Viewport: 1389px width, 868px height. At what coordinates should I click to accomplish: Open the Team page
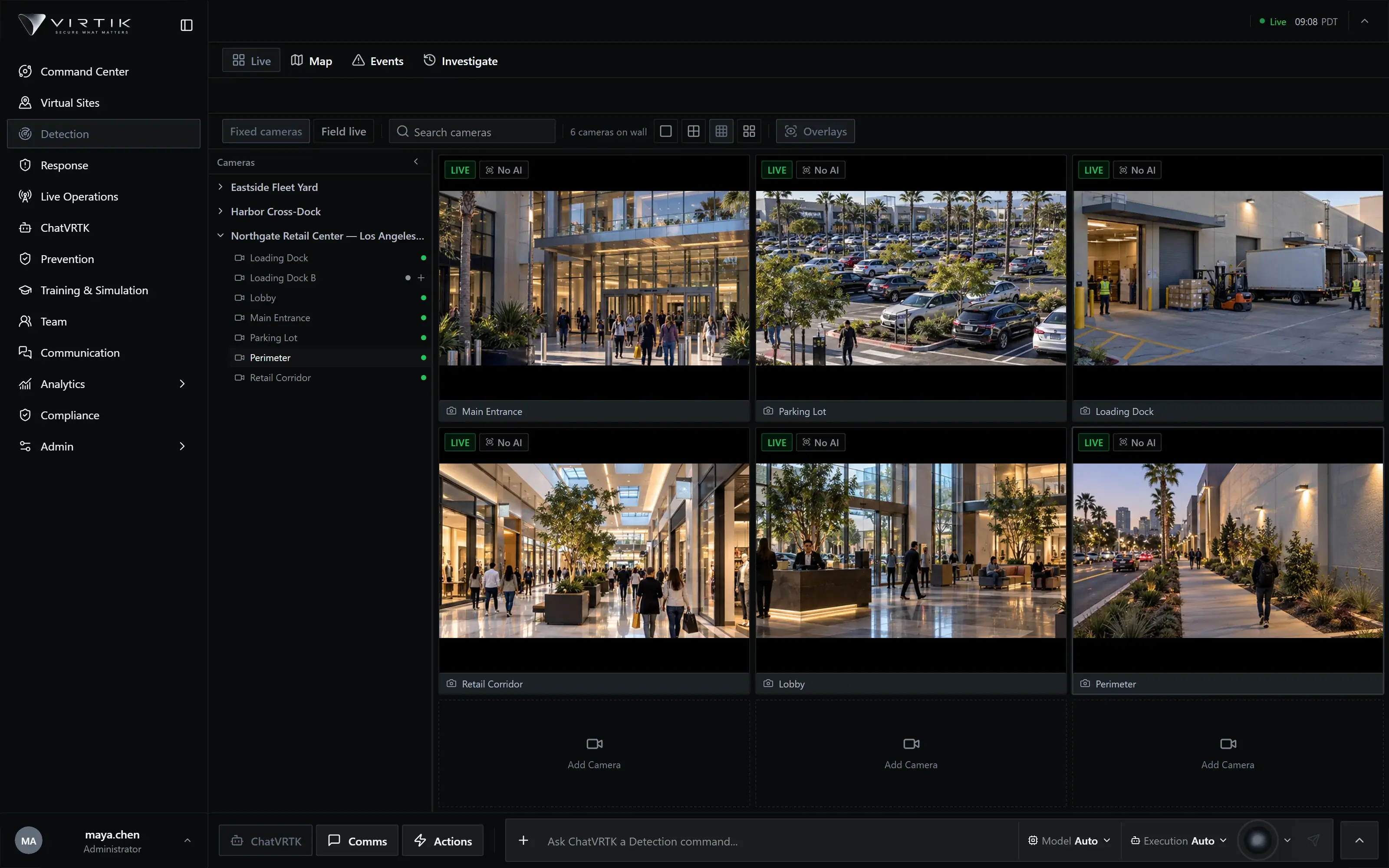[103, 322]
